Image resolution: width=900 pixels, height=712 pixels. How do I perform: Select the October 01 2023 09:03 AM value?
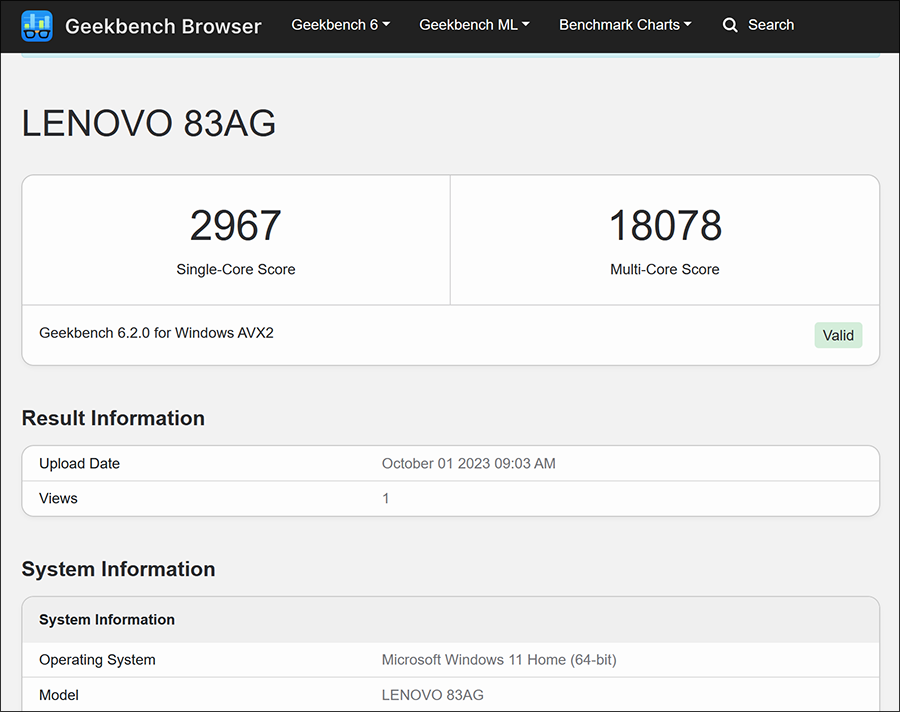(469, 463)
